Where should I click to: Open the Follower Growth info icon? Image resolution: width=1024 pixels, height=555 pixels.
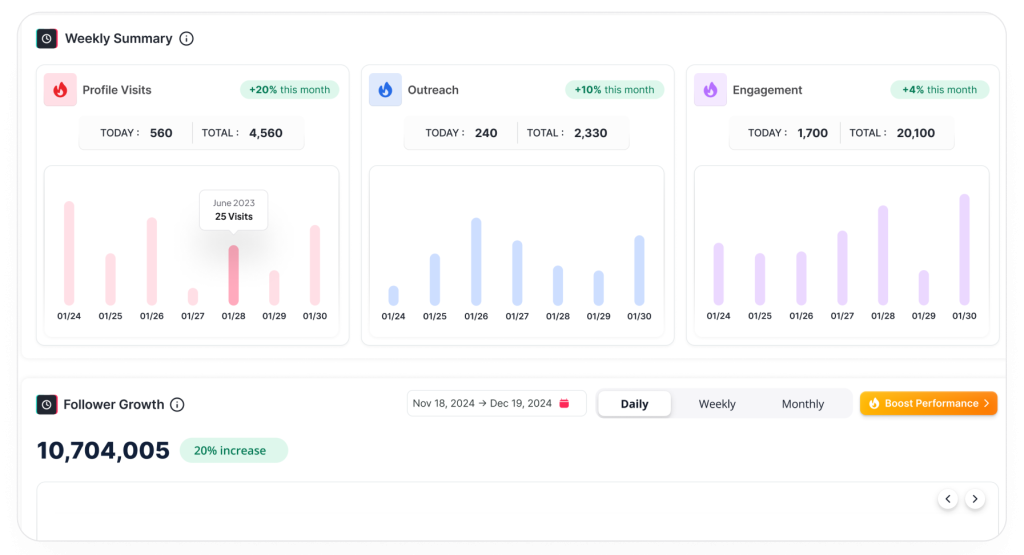[x=177, y=405]
